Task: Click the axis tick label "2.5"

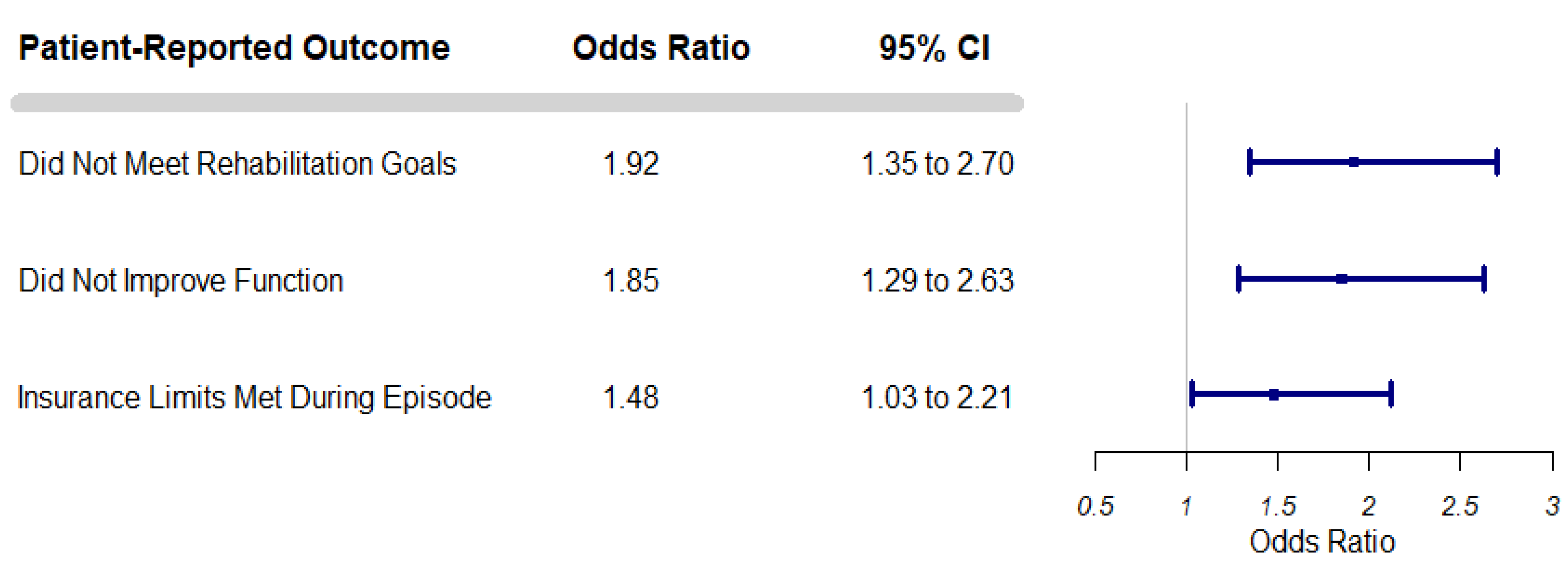Action: point(1460,506)
